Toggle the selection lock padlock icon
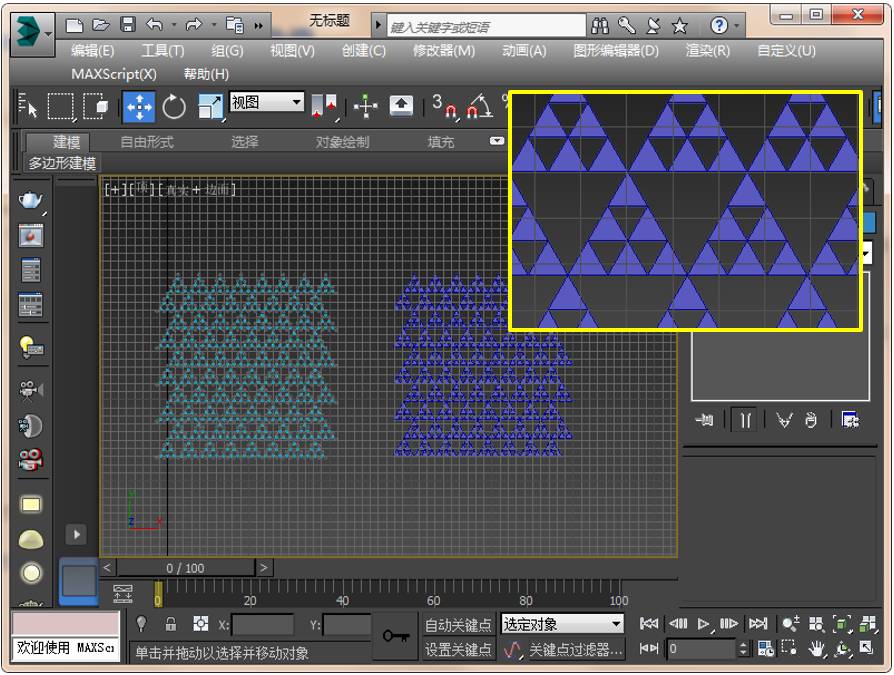The height and width of the screenshot is (675, 894). click(x=170, y=624)
